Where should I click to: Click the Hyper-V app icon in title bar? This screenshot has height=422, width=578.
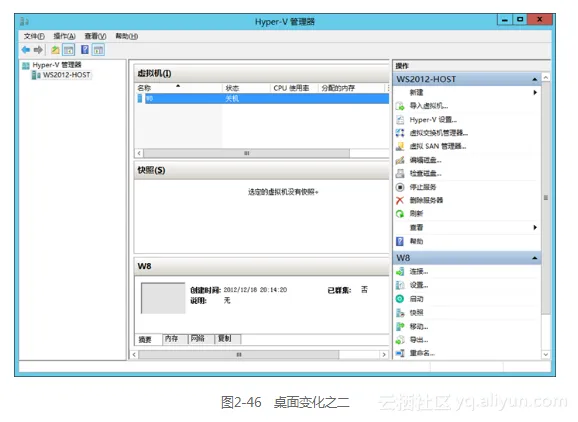pyautogui.click(x=24, y=21)
